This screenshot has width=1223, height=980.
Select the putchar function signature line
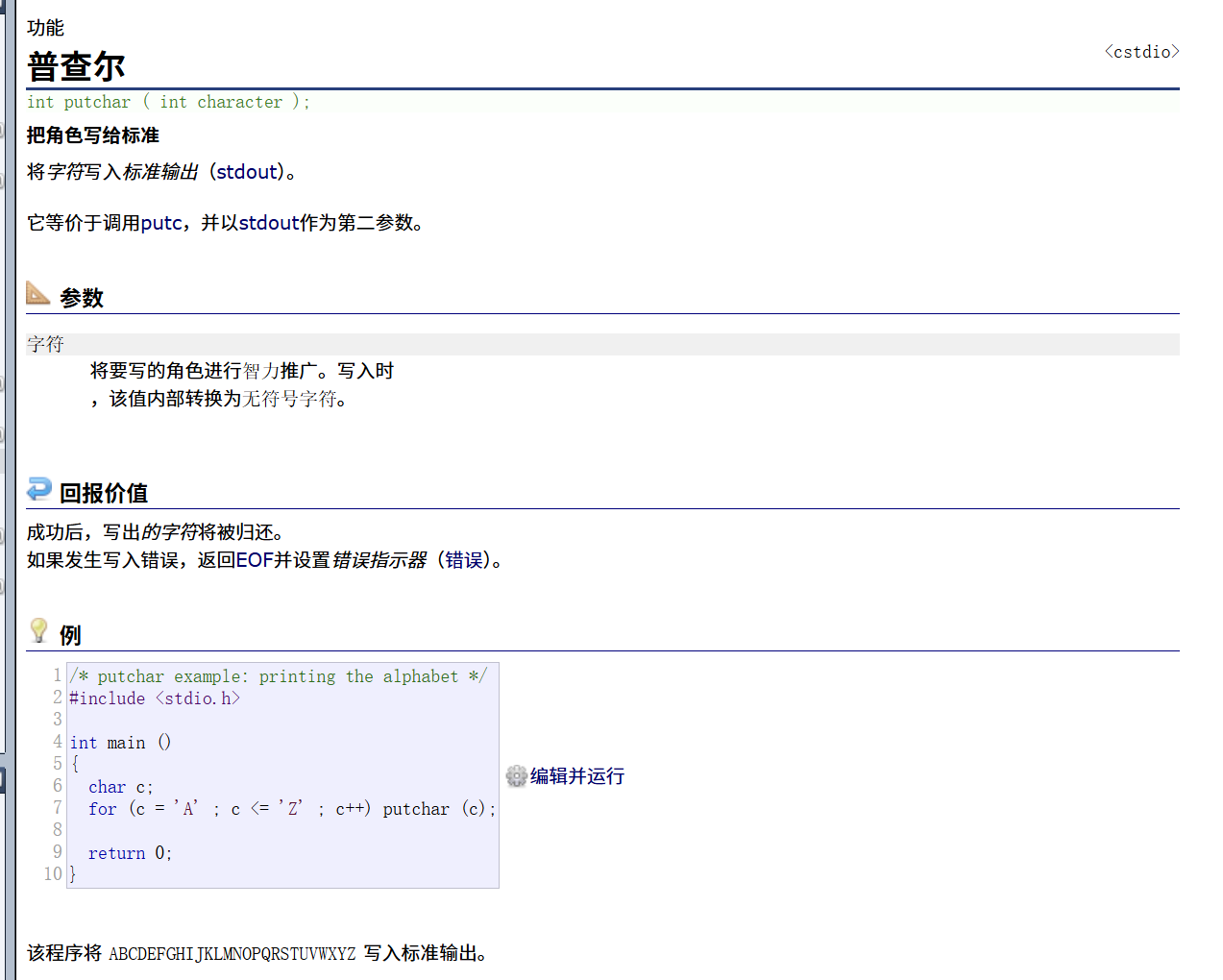[x=168, y=102]
